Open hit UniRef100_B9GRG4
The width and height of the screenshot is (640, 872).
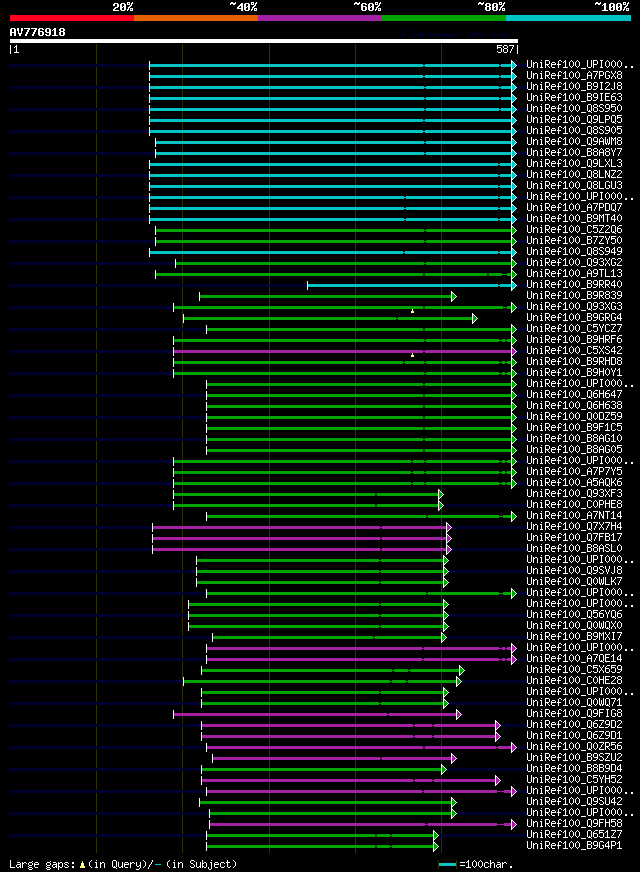point(574,318)
